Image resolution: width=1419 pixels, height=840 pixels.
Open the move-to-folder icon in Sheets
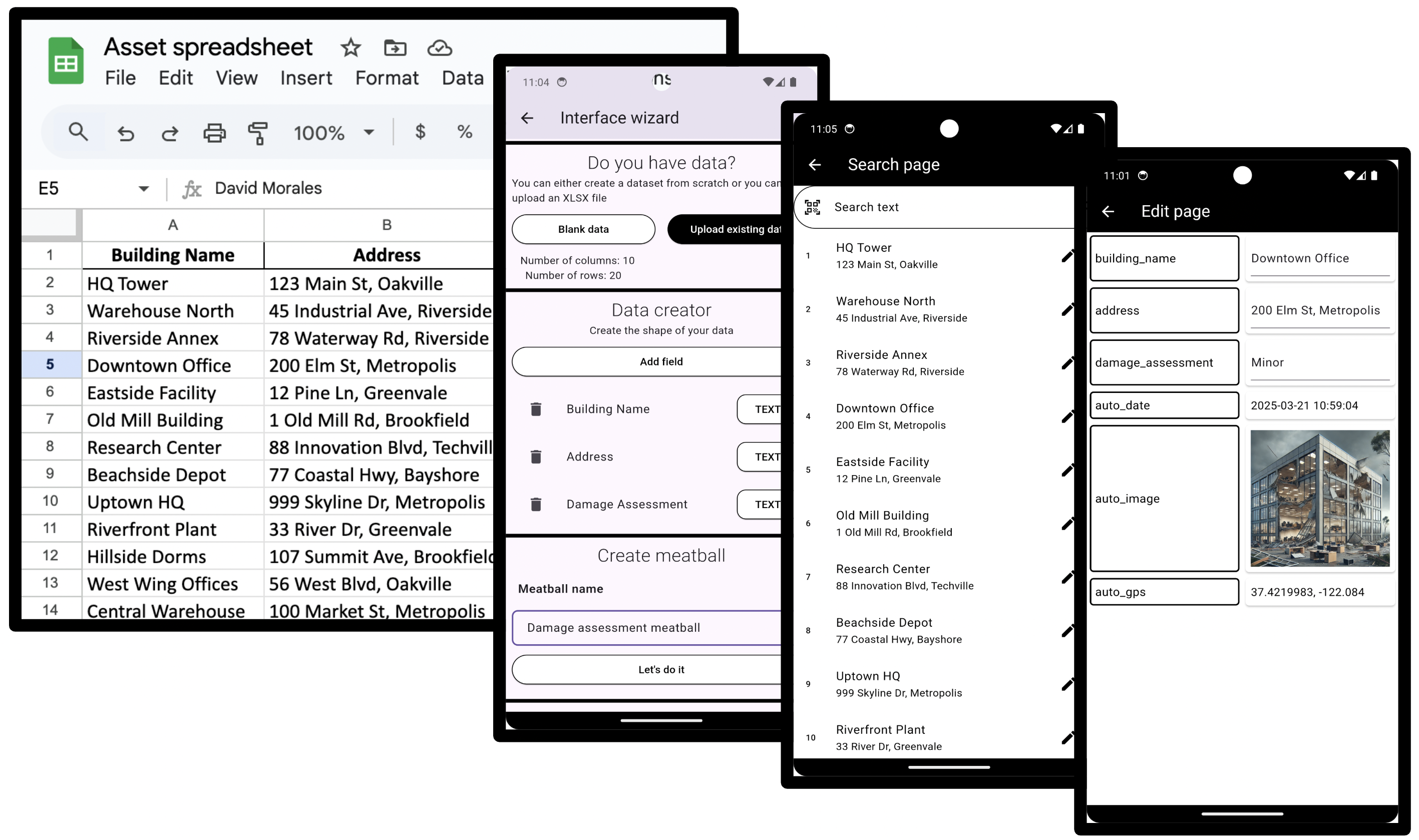[395, 48]
